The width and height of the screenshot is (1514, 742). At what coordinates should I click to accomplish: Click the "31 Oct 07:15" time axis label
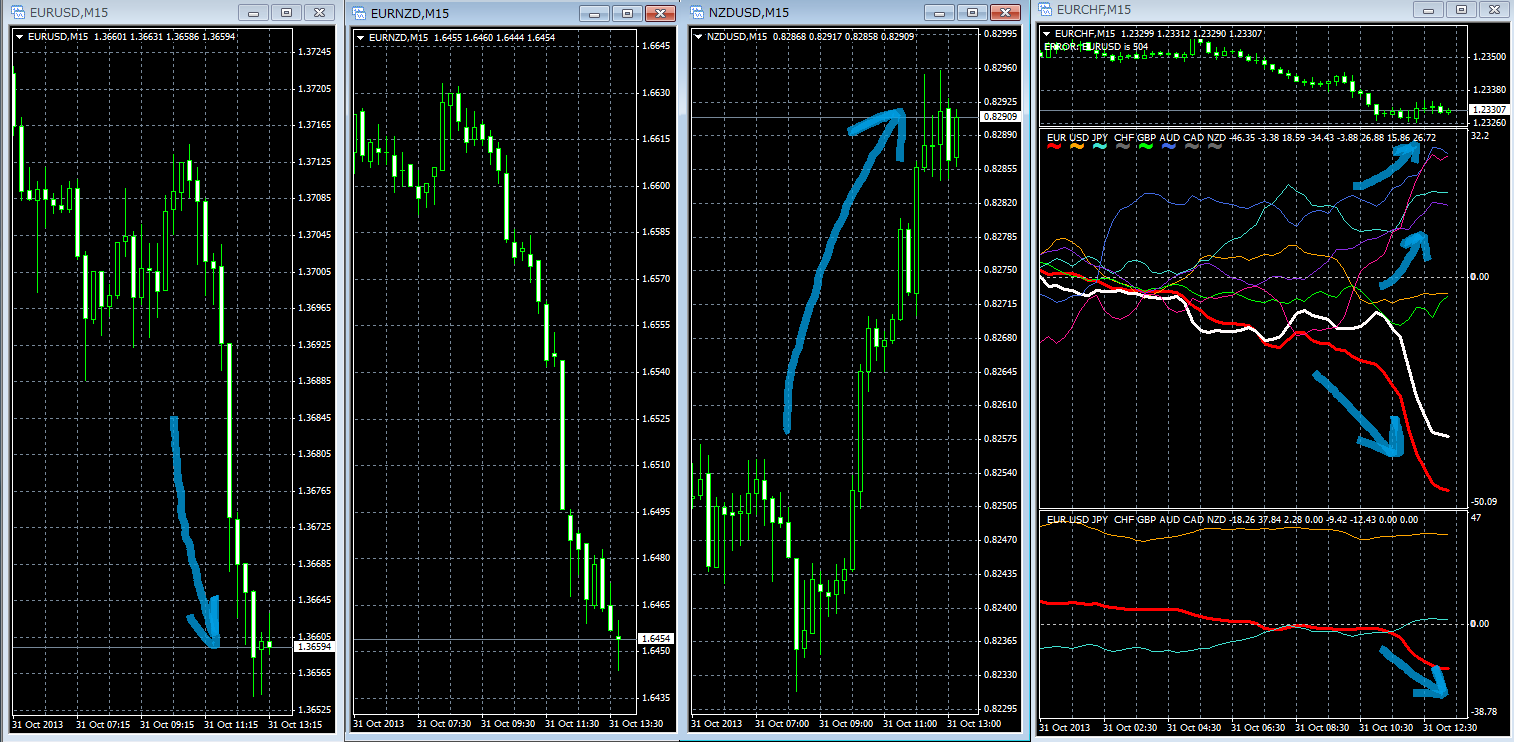(103, 724)
